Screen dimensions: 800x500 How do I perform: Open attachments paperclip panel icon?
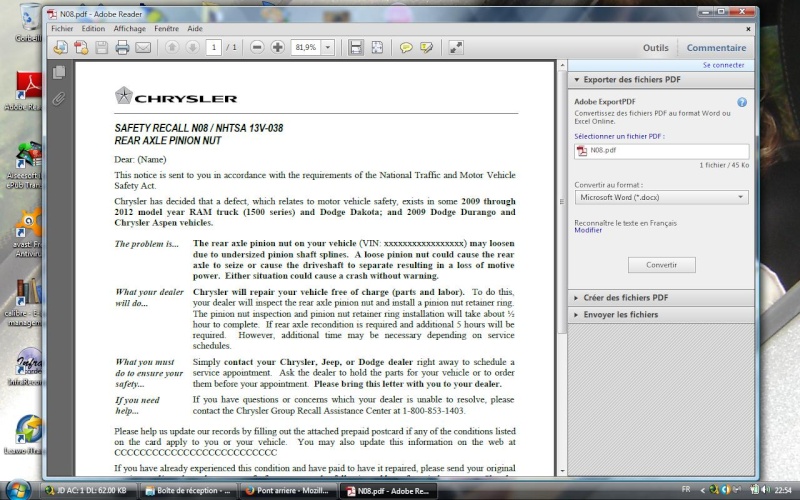59,98
